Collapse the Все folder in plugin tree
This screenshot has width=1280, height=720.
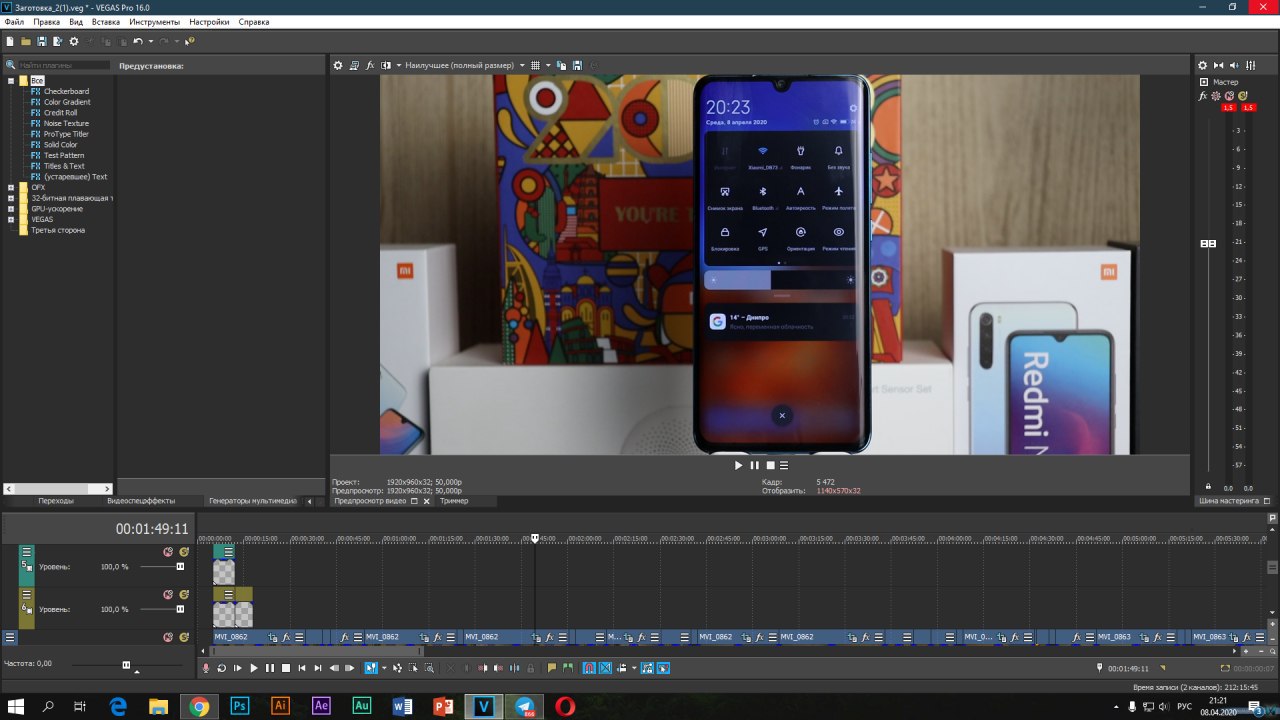(11, 80)
